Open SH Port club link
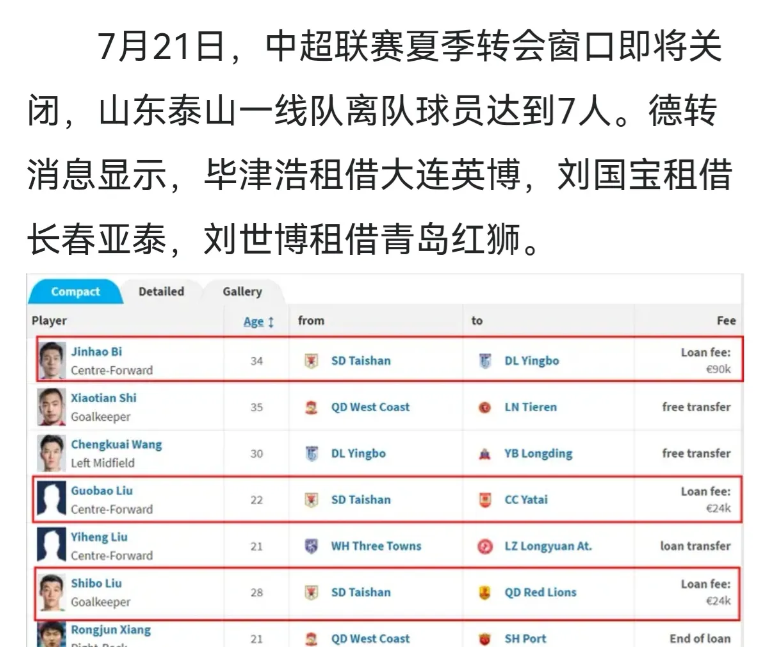Viewport: 765px width, 647px height. click(x=525, y=639)
